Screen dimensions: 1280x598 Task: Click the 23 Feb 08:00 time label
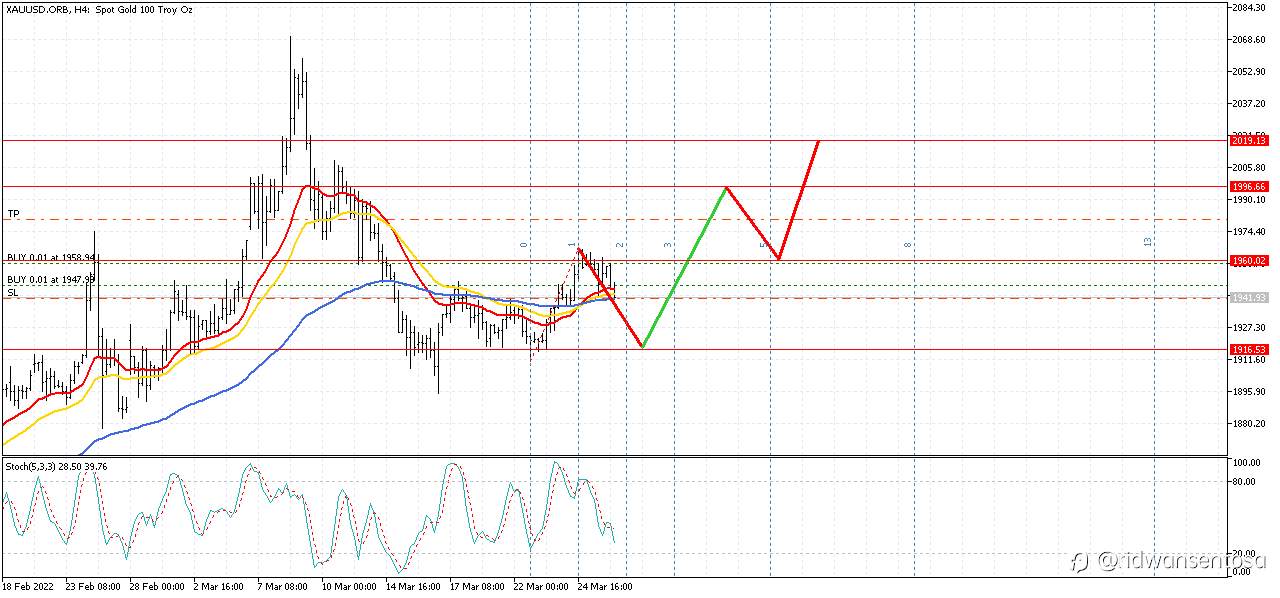point(93,587)
